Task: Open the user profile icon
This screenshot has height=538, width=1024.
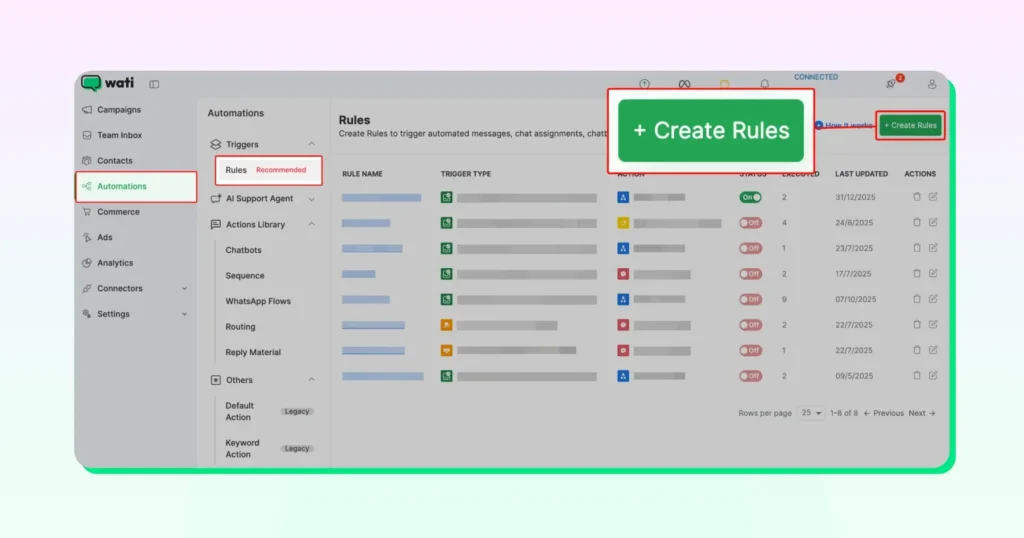Action: pos(932,84)
